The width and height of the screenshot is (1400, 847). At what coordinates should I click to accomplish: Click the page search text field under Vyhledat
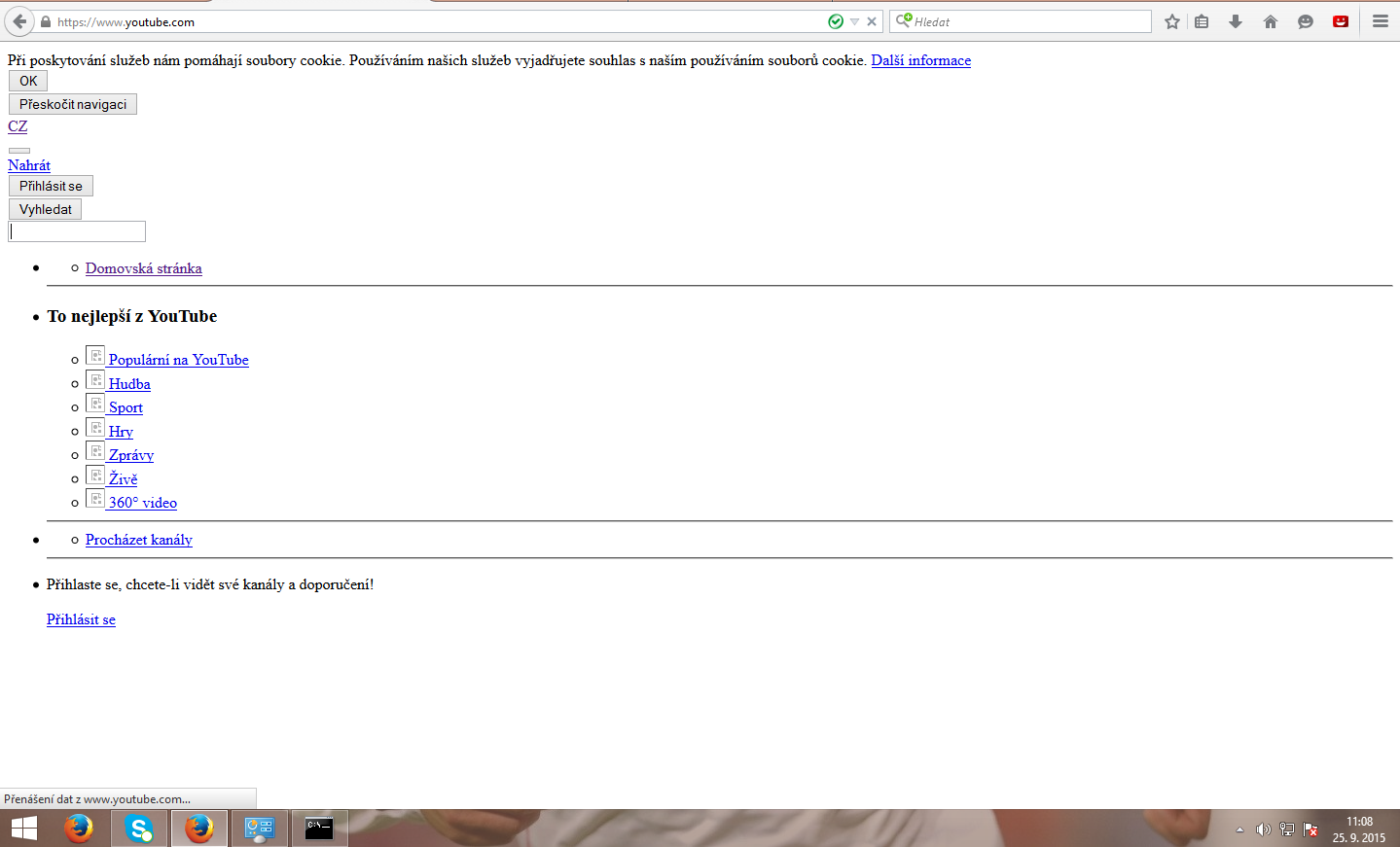click(x=77, y=231)
